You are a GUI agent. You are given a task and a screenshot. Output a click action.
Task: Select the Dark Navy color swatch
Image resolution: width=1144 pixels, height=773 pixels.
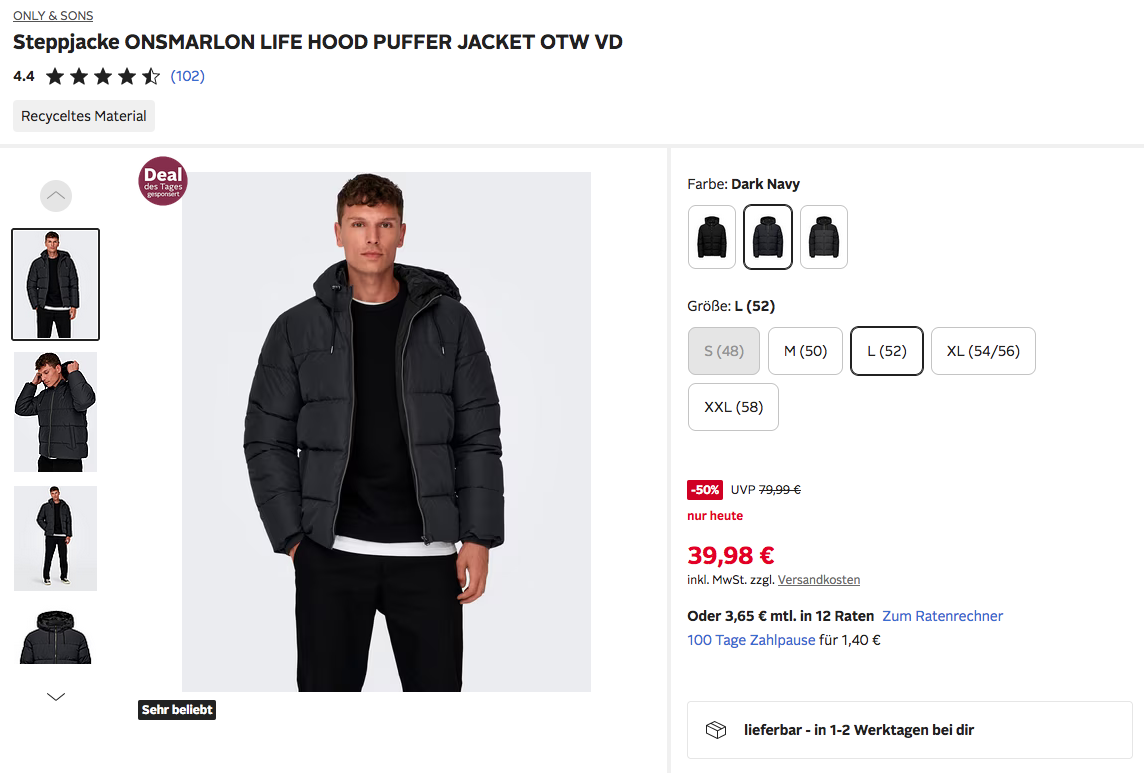click(768, 237)
